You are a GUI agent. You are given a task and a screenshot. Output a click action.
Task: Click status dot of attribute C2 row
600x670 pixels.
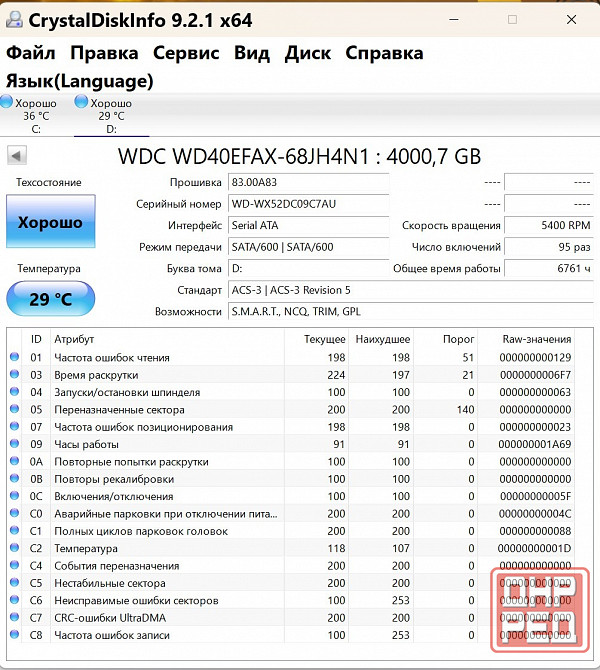point(15,547)
